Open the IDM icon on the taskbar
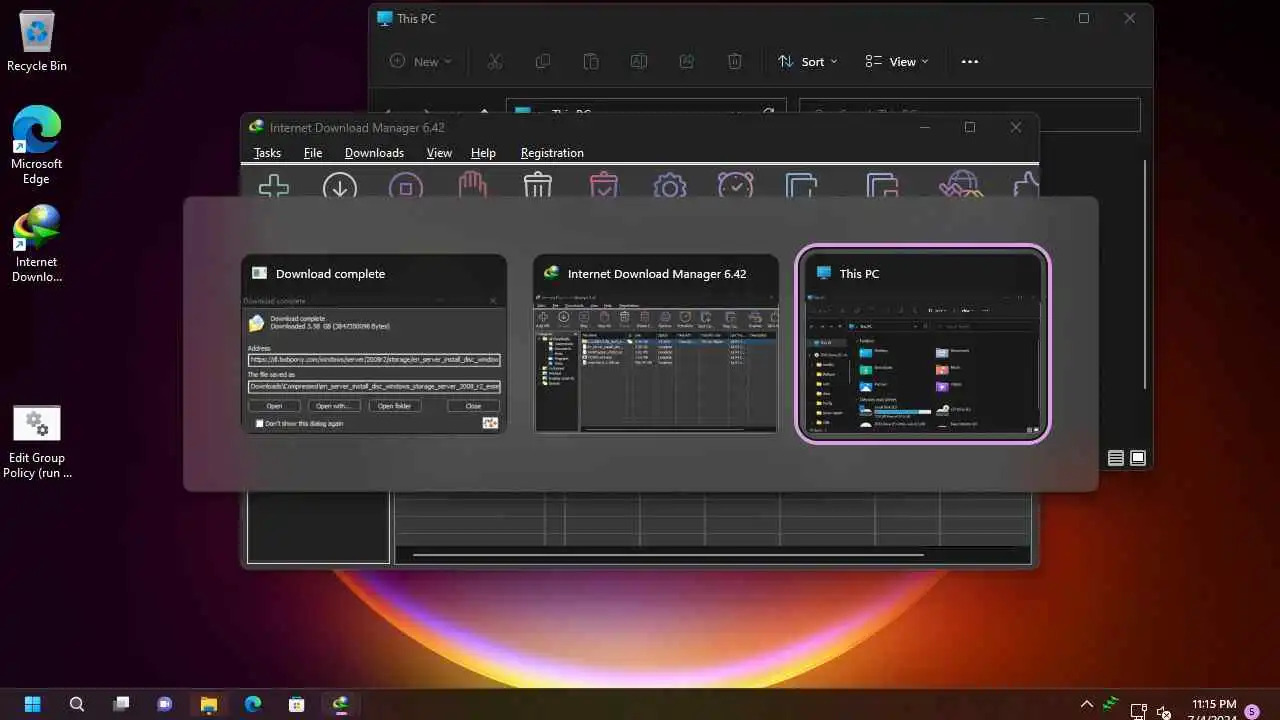This screenshot has width=1280, height=720. (x=341, y=704)
